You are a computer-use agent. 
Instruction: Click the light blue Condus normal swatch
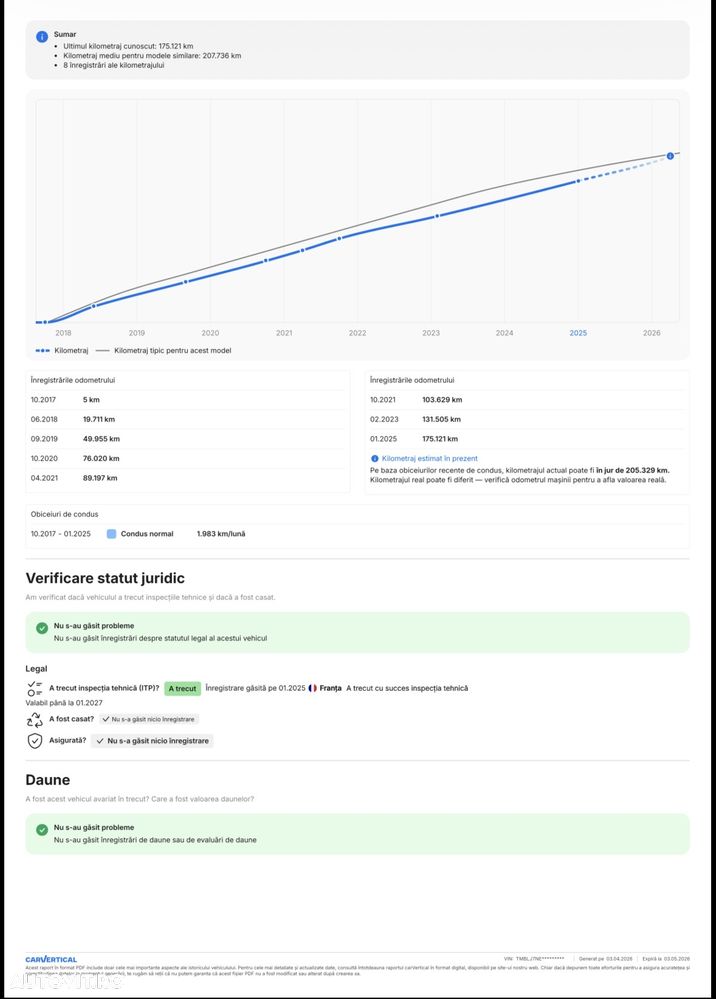[x=112, y=534]
